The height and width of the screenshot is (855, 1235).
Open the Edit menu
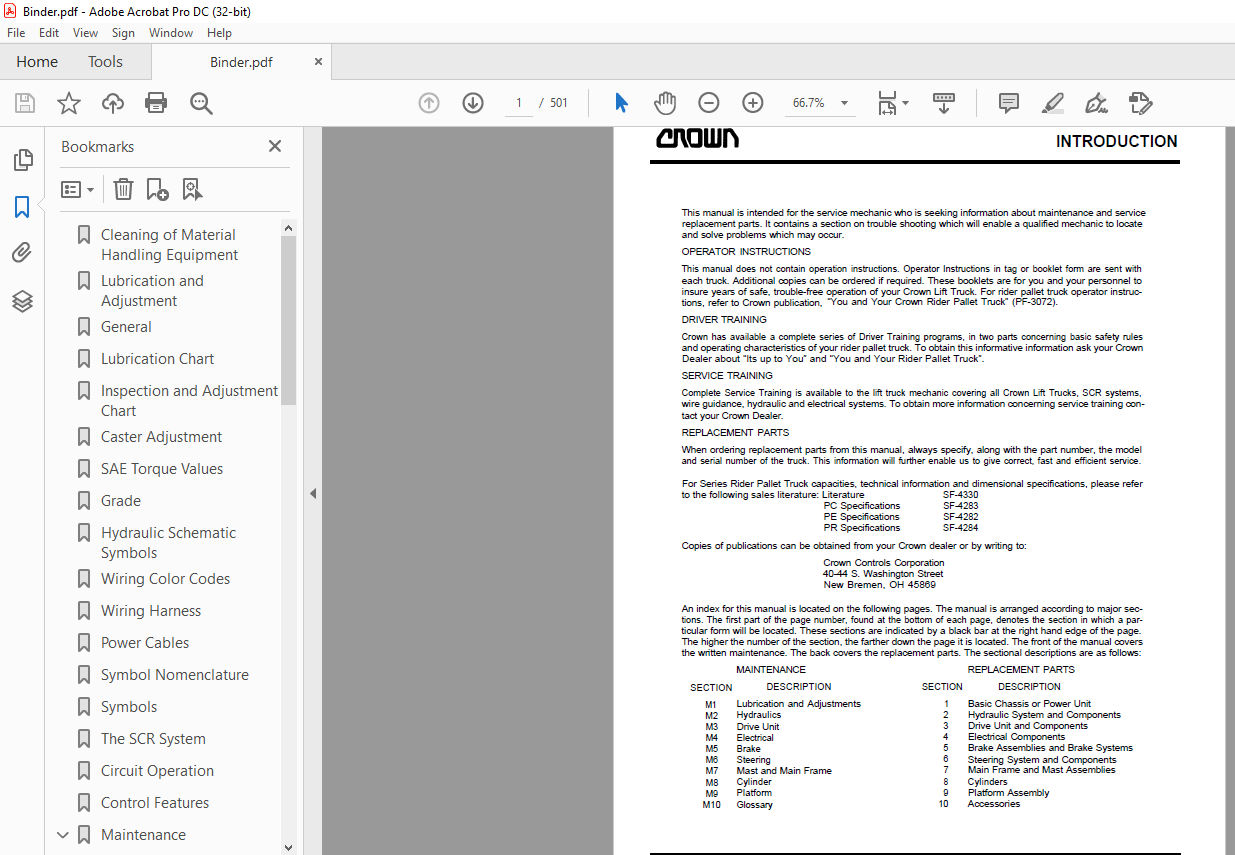[49, 33]
